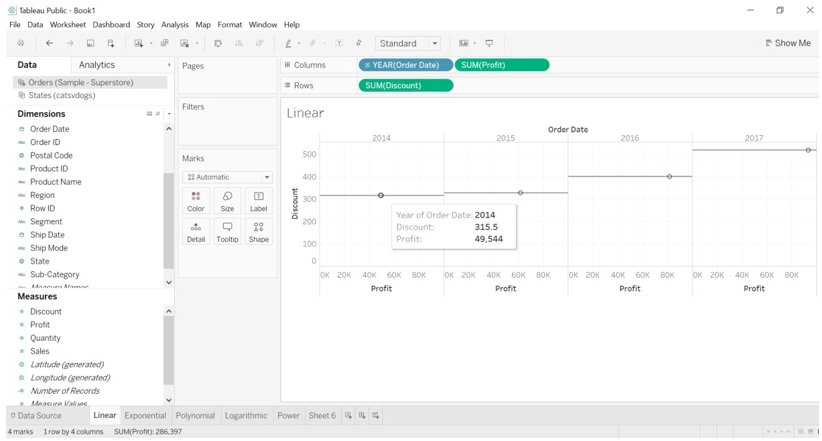Click the SUM(Discount) pill on Rows
Image resolution: width=822 pixels, height=441 pixels.
coord(405,86)
